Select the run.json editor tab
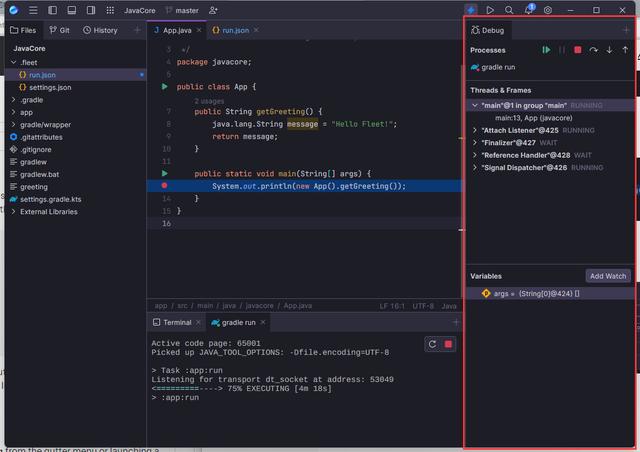The width and height of the screenshot is (640, 452). tap(231, 30)
